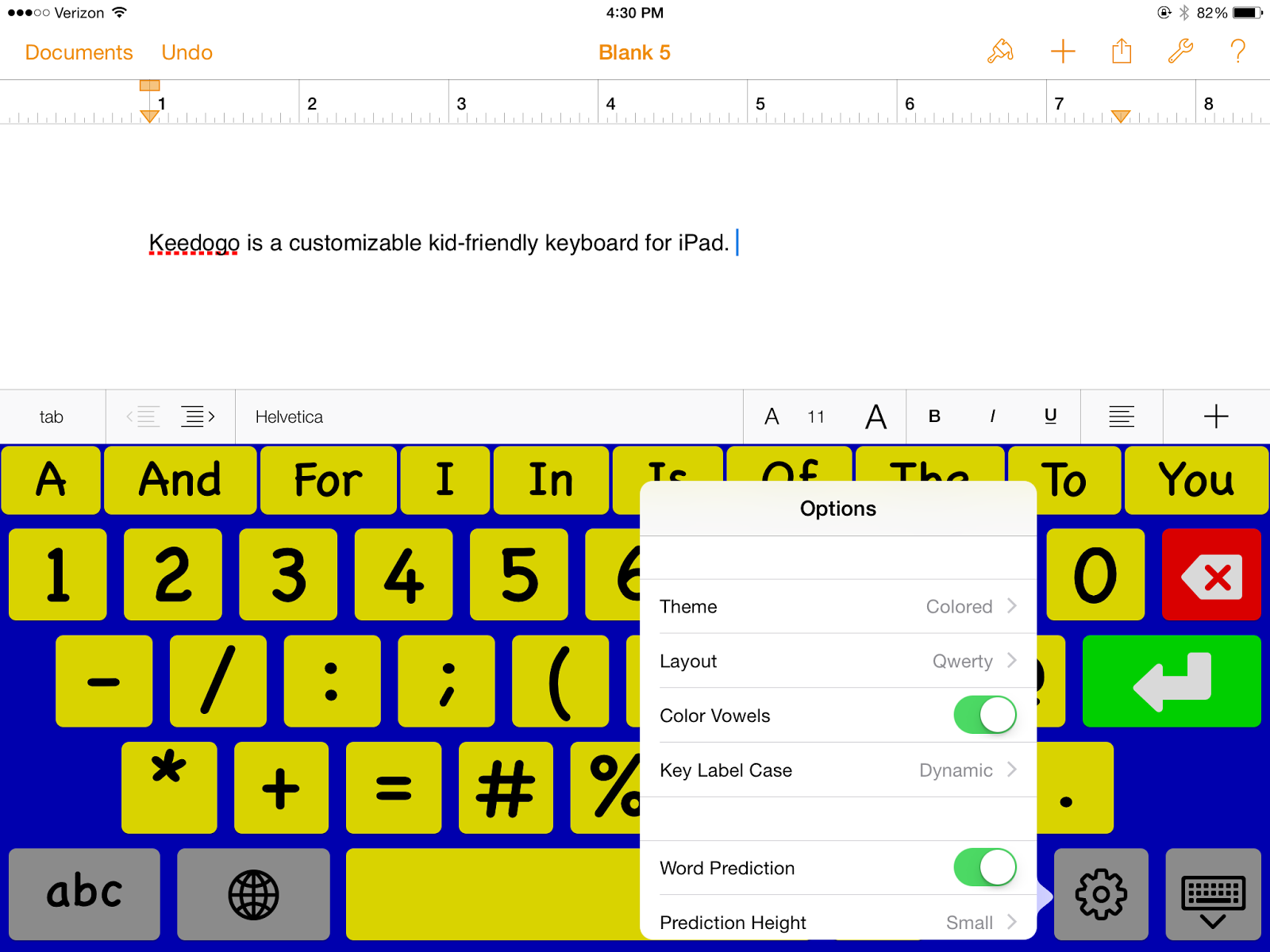The image size is (1270, 952).
Task: Tap the globe key to switch keyboards
Action: pyautogui.click(x=252, y=893)
